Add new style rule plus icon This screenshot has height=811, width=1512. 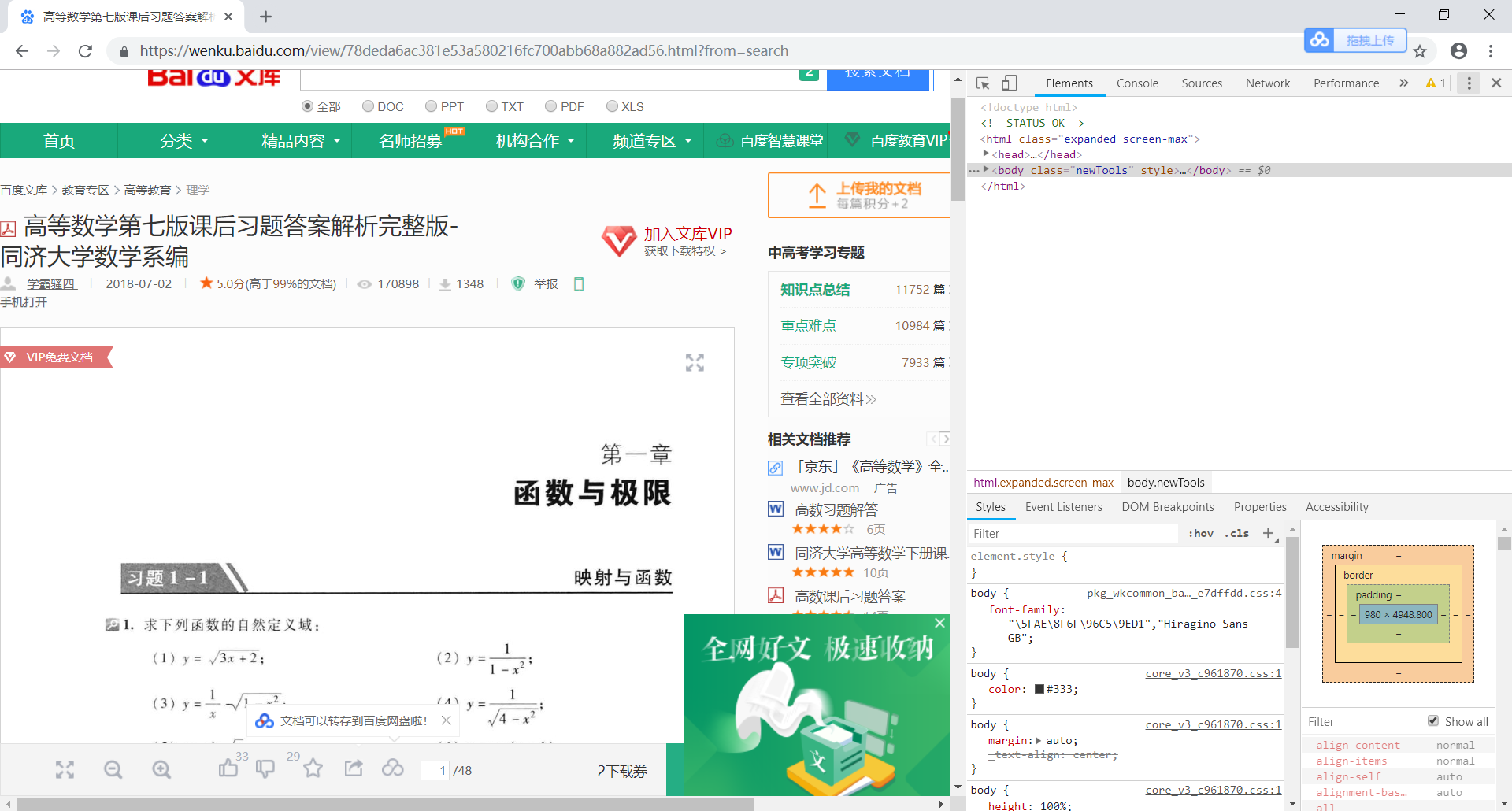pos(1268,533)
